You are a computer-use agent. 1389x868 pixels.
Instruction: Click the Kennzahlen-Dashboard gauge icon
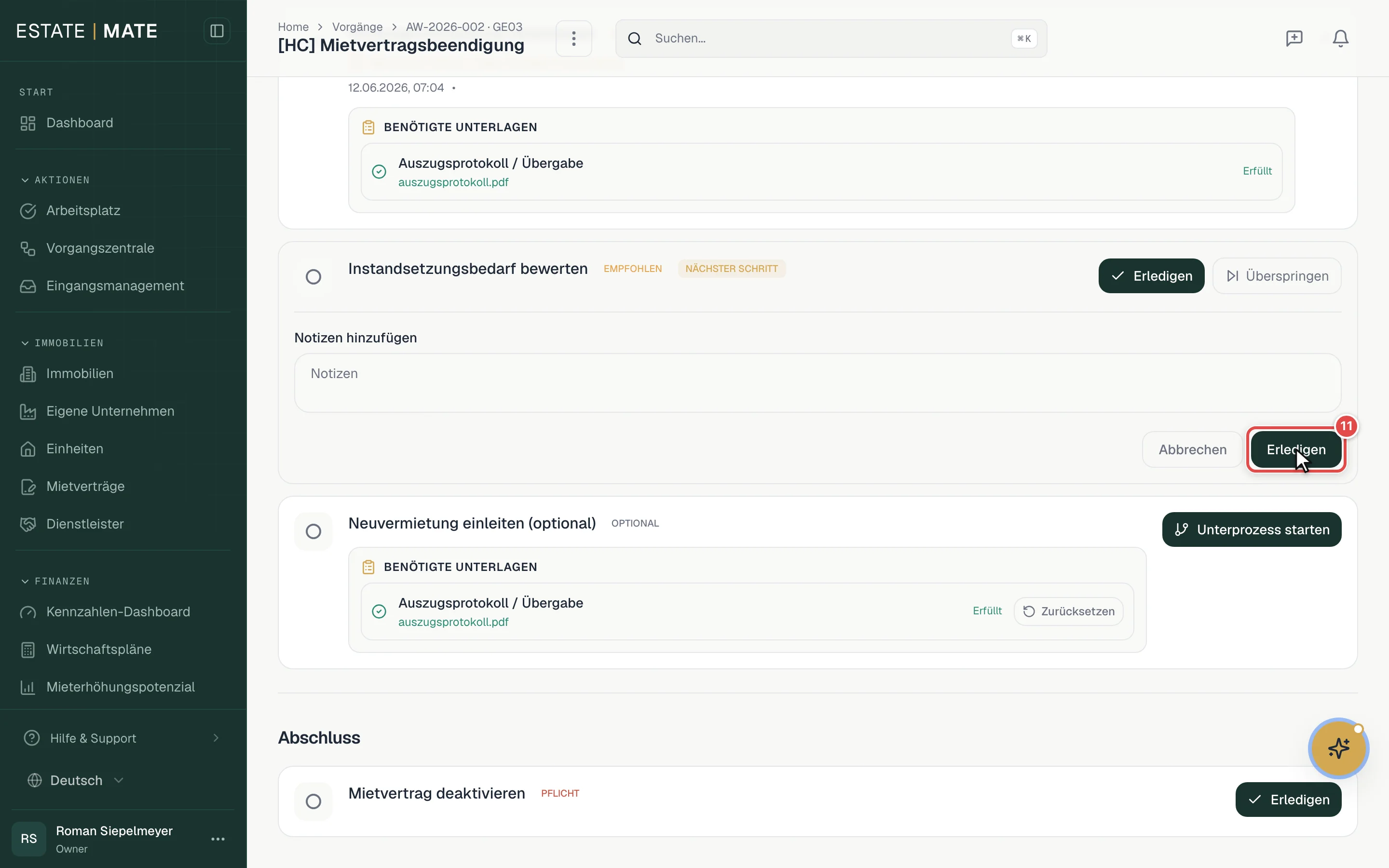pos(27,612)
